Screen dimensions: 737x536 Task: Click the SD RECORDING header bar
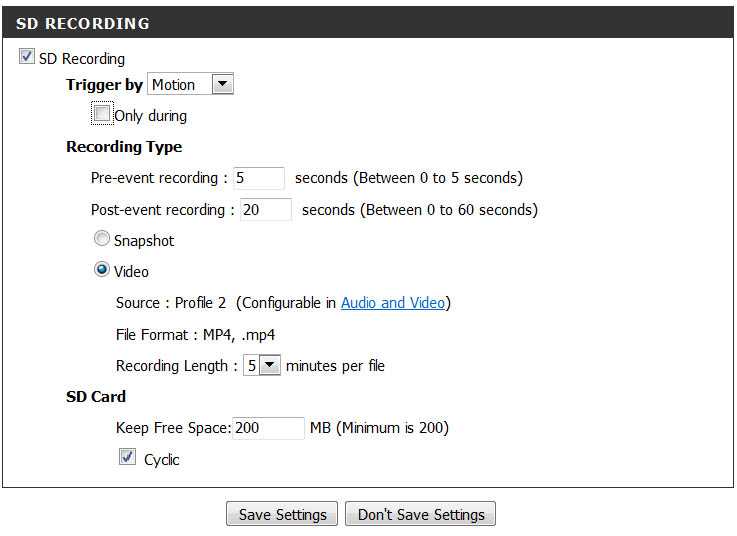[368, 23]
